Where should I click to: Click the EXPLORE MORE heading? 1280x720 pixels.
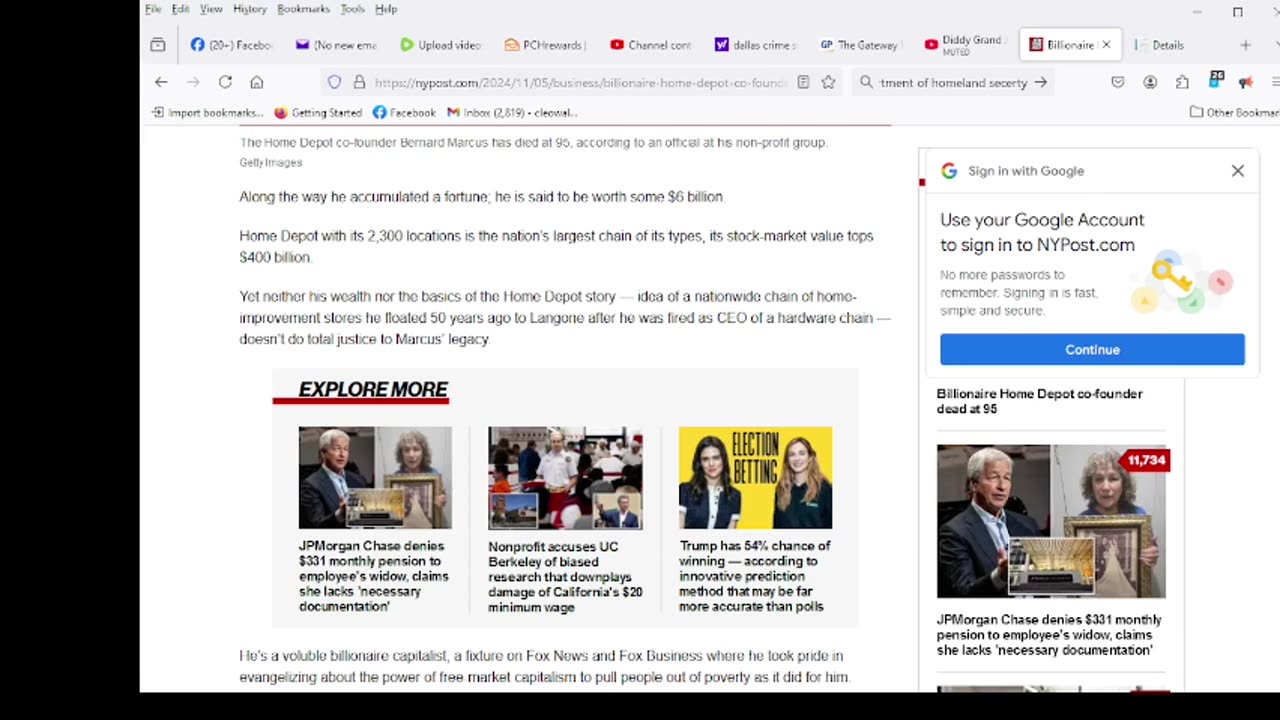coord(373,389)
